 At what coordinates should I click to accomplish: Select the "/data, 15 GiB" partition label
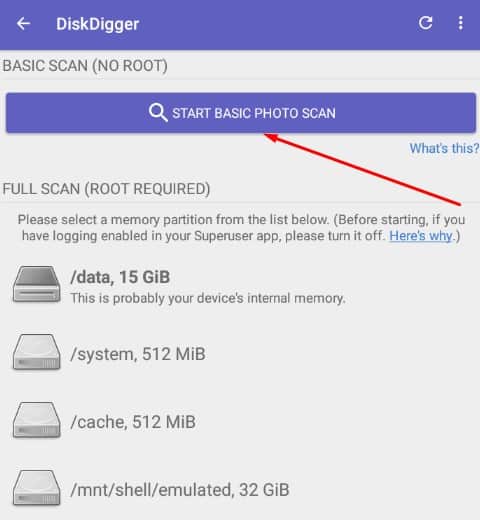(120, 277)
